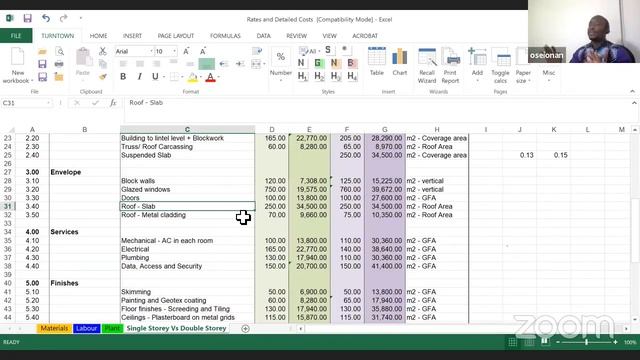Image resolution: width=640 pixels, height=360 pixels.
Task: Apply the H4 heading style
Action: click(x=352, y=76)
